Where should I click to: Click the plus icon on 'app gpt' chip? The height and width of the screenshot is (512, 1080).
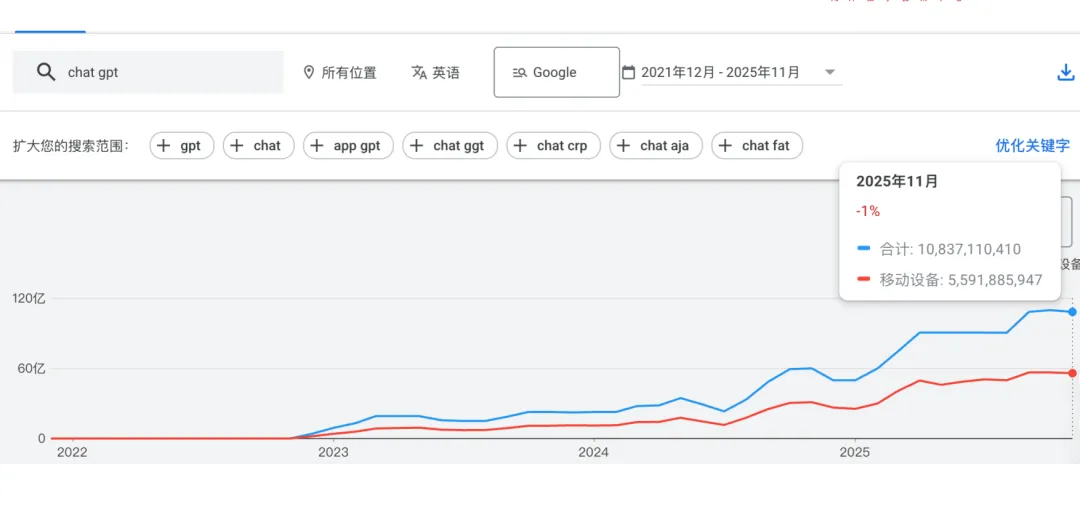[317, 145]
